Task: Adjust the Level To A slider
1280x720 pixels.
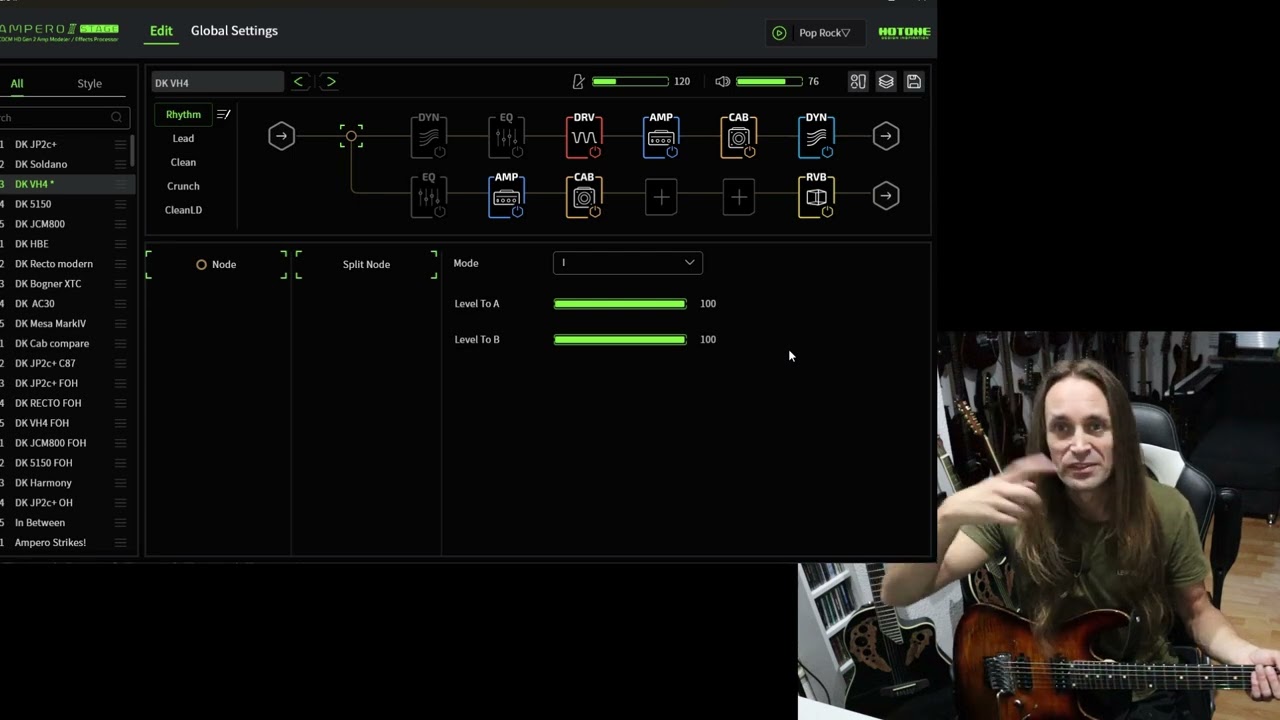Action: click(x=620, y=303)
